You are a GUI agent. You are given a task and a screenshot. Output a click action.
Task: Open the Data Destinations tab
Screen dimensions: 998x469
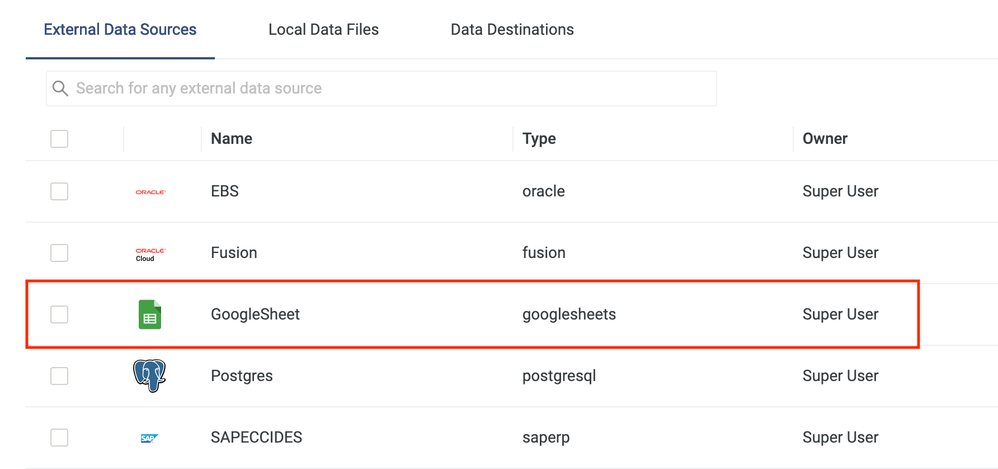pos(512,29)
